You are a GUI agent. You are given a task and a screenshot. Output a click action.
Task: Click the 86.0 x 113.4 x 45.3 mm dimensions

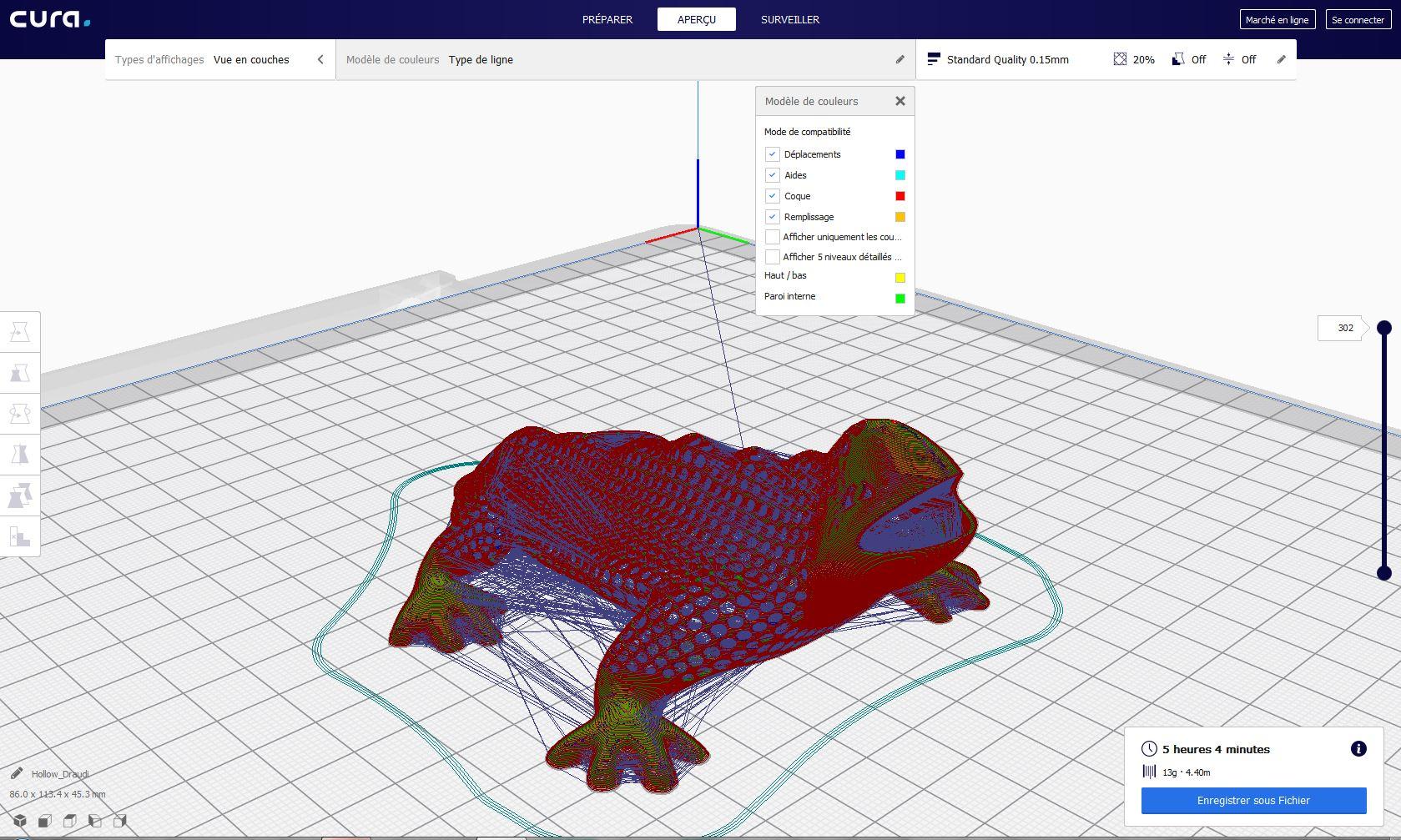[58, 794]
